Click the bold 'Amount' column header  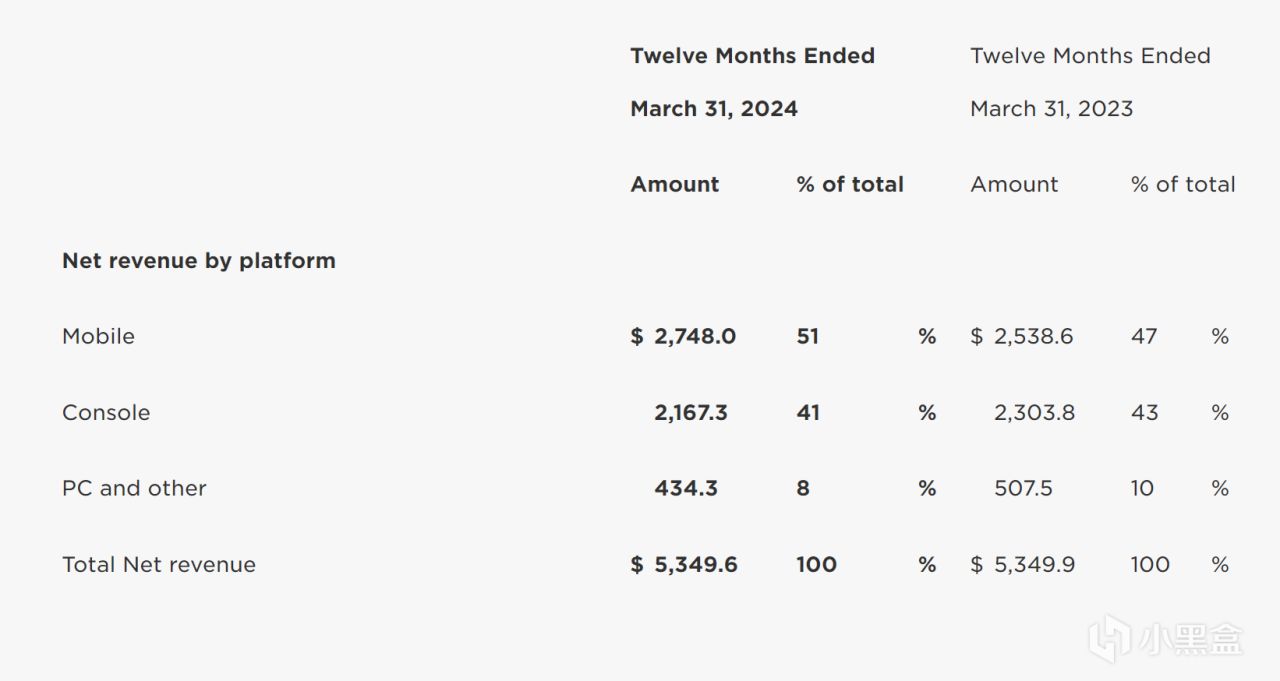[x=674, y=185]
